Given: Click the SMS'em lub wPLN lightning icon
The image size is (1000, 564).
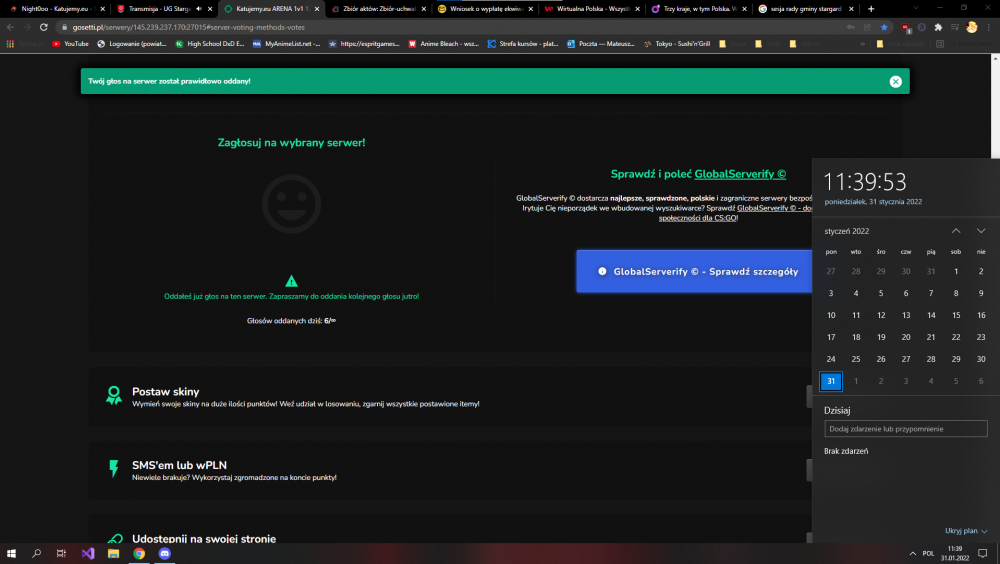Looking at the screenshot, I should 114,469.
